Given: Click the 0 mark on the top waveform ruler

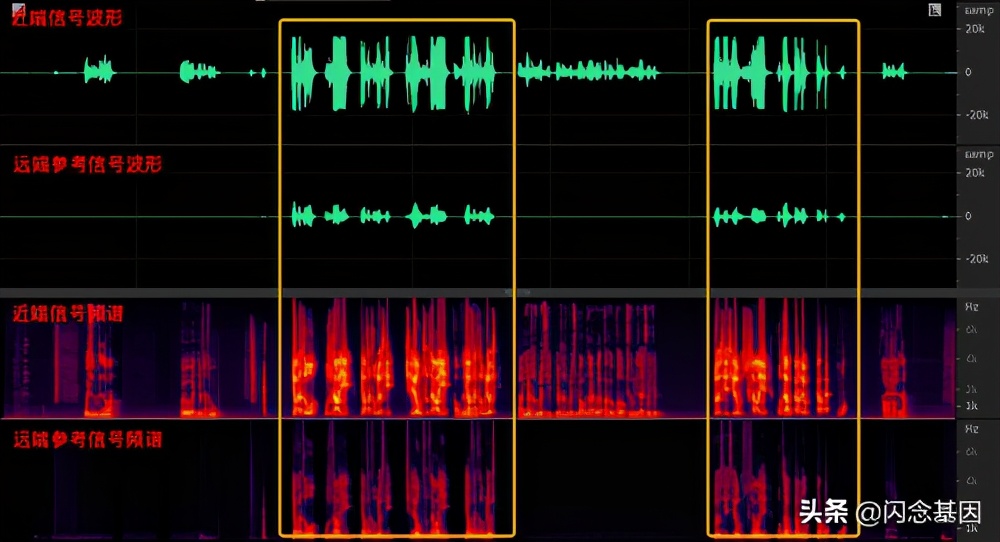Looking at the screenshot, I should click(x=968, y=72).
